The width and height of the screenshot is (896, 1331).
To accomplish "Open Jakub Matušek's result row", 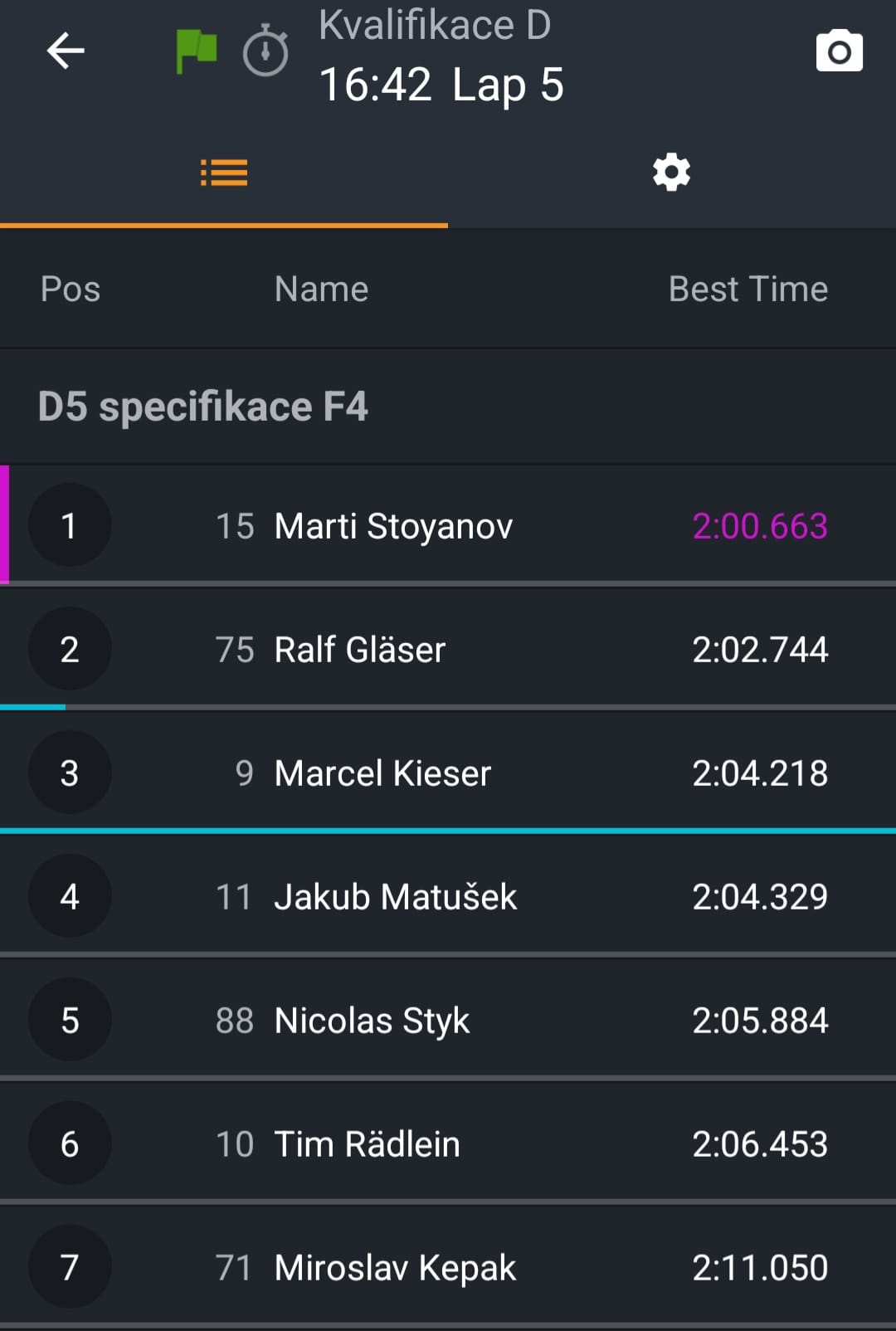I will tap(395, 897).
